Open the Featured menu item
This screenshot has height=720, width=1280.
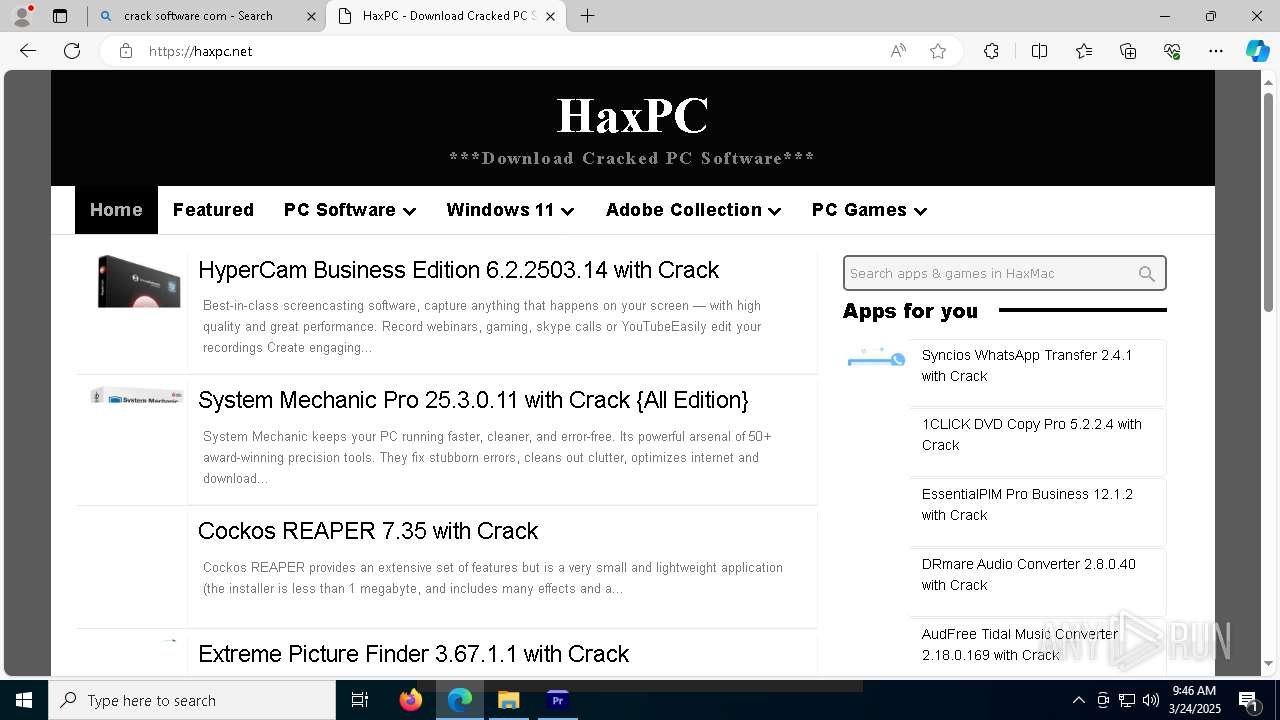(213, 210)
